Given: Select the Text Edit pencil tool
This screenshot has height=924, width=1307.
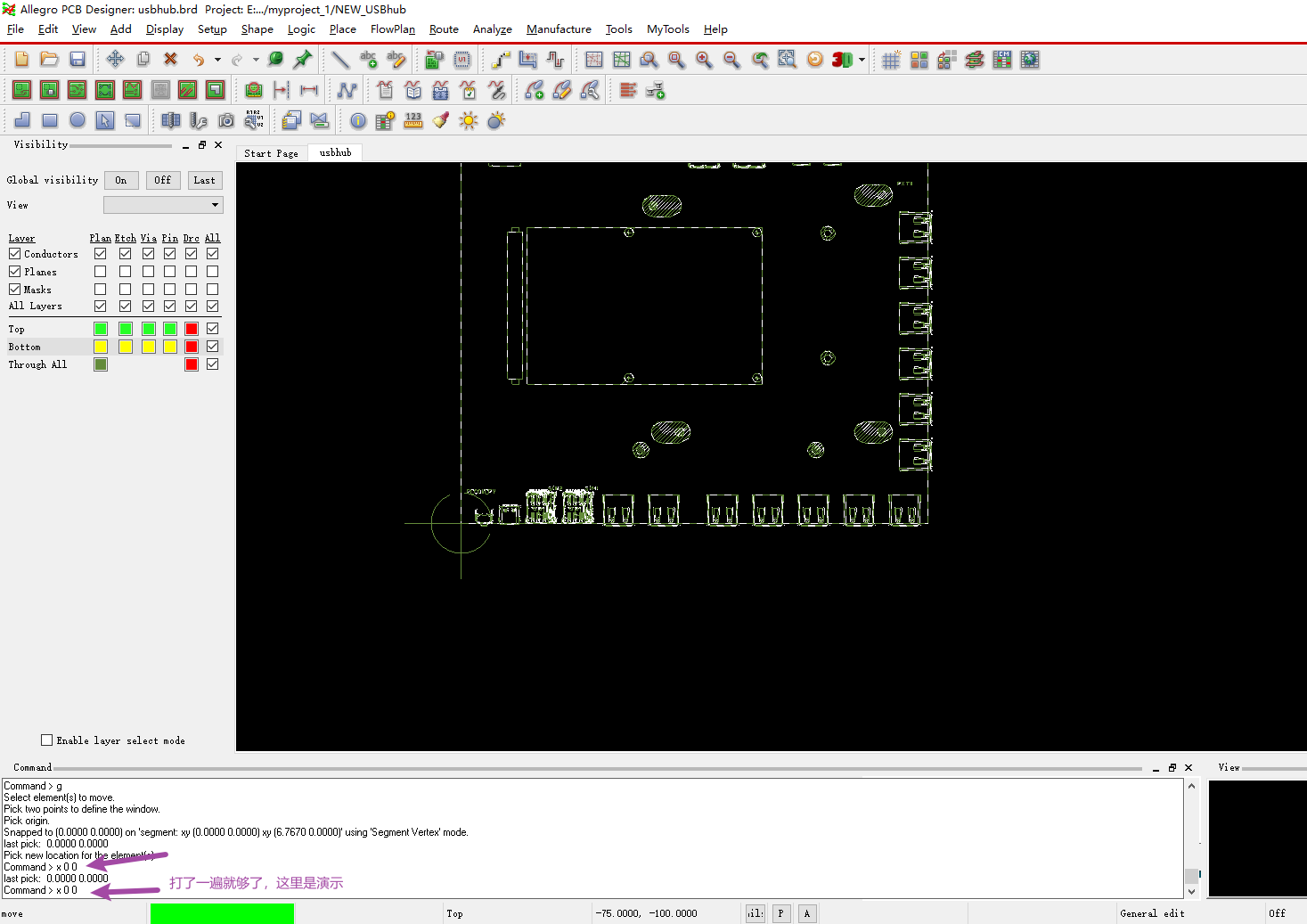Looking at the screenshot, I should point(396,60).
